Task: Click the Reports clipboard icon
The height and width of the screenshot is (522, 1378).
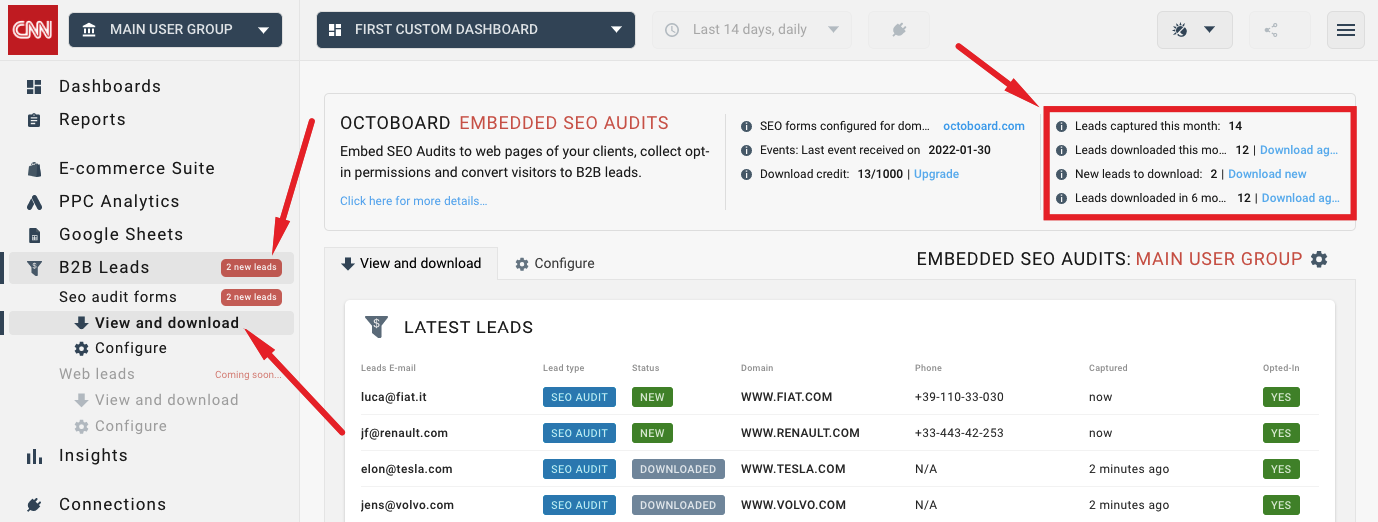Action: 34,120
